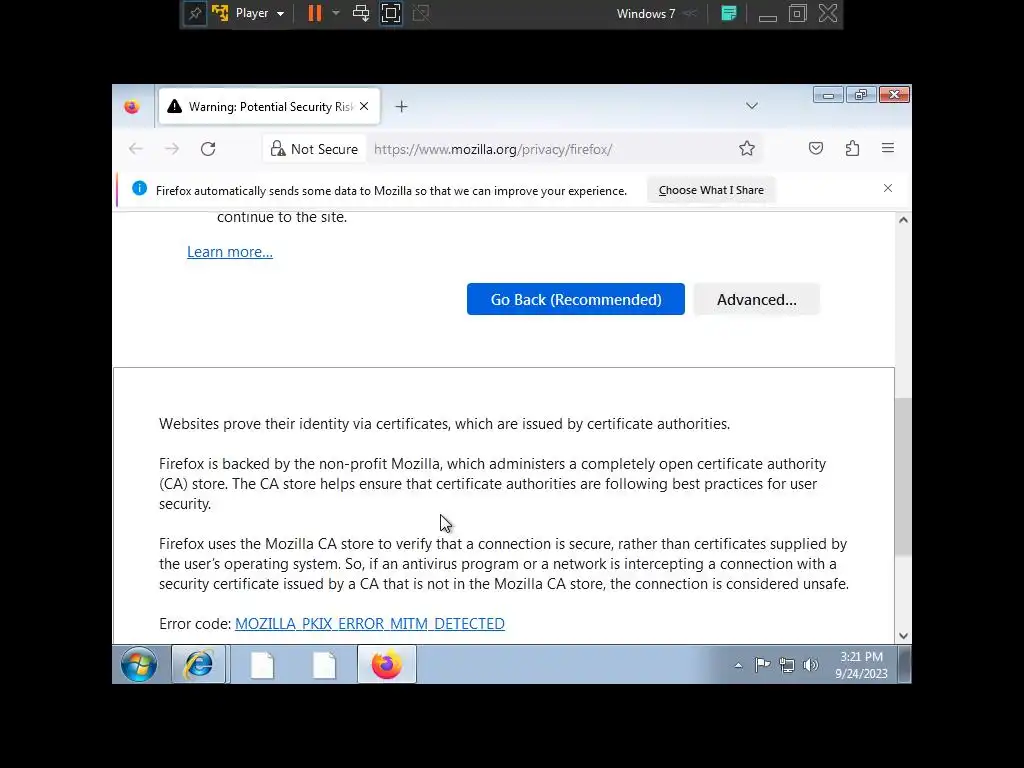Click Go Back (Recommended) button
The height and width of the screenshot is (768, 1024).
[x=575, y=299]
